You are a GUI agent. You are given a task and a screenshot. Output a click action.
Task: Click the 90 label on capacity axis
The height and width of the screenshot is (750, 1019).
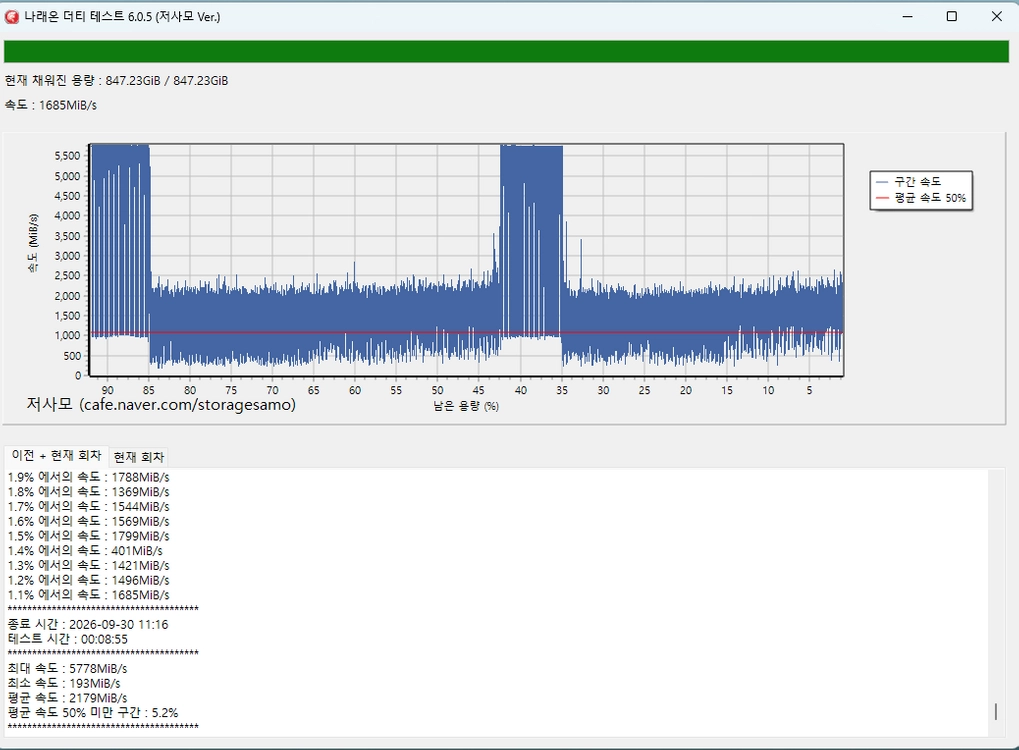point(107,391)
